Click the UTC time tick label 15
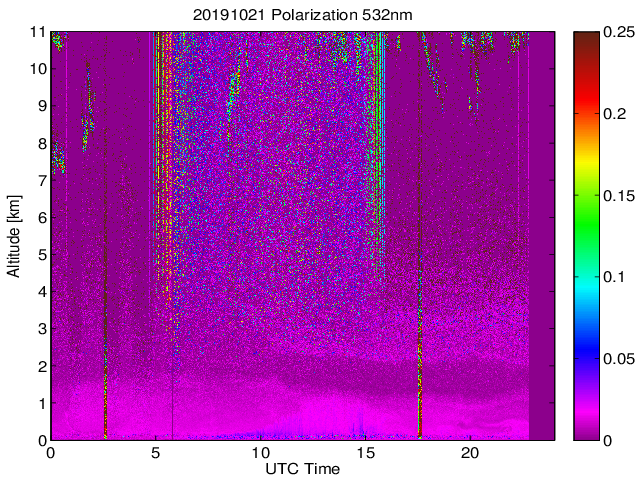 (366, 453)
